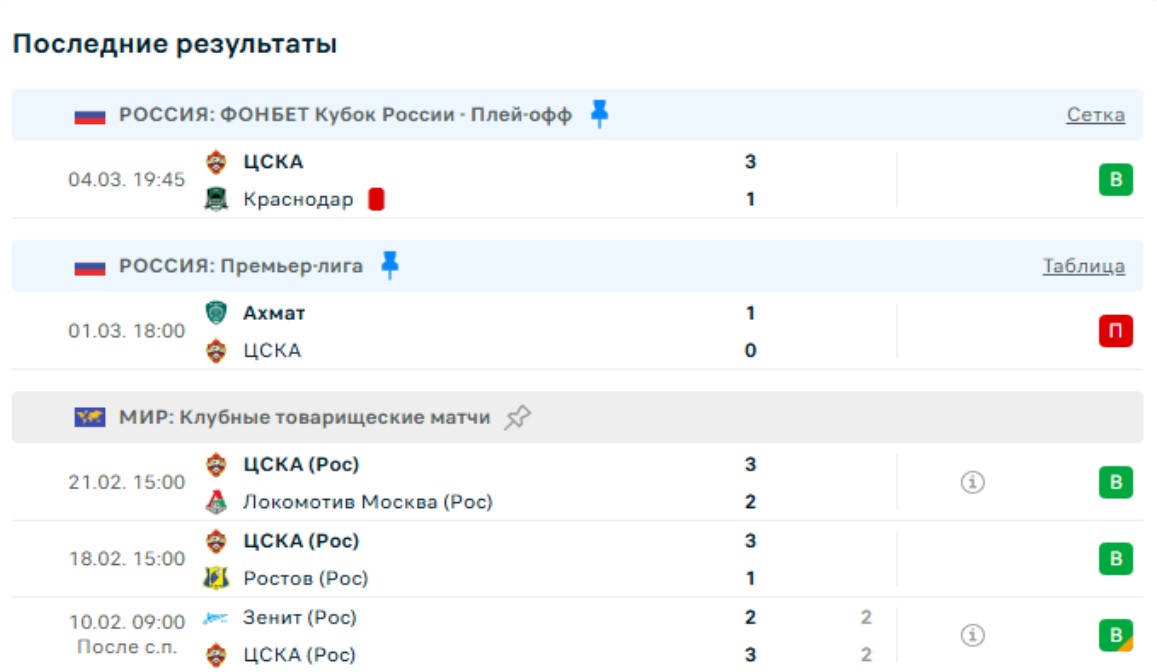The image size is (1157, 672).
Task: Click Krasnodar's red card indicator
Action: point(376,199)
